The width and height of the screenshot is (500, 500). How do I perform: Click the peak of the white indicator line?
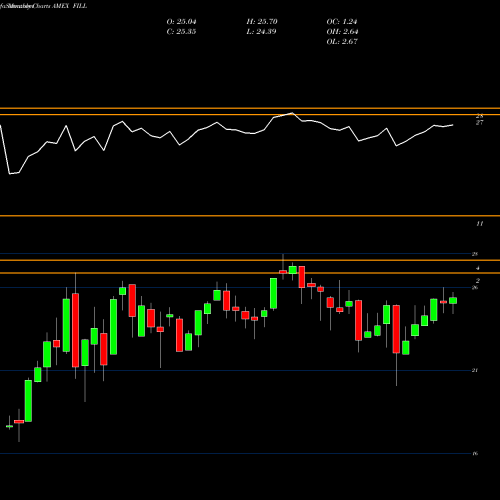(292, 113)
